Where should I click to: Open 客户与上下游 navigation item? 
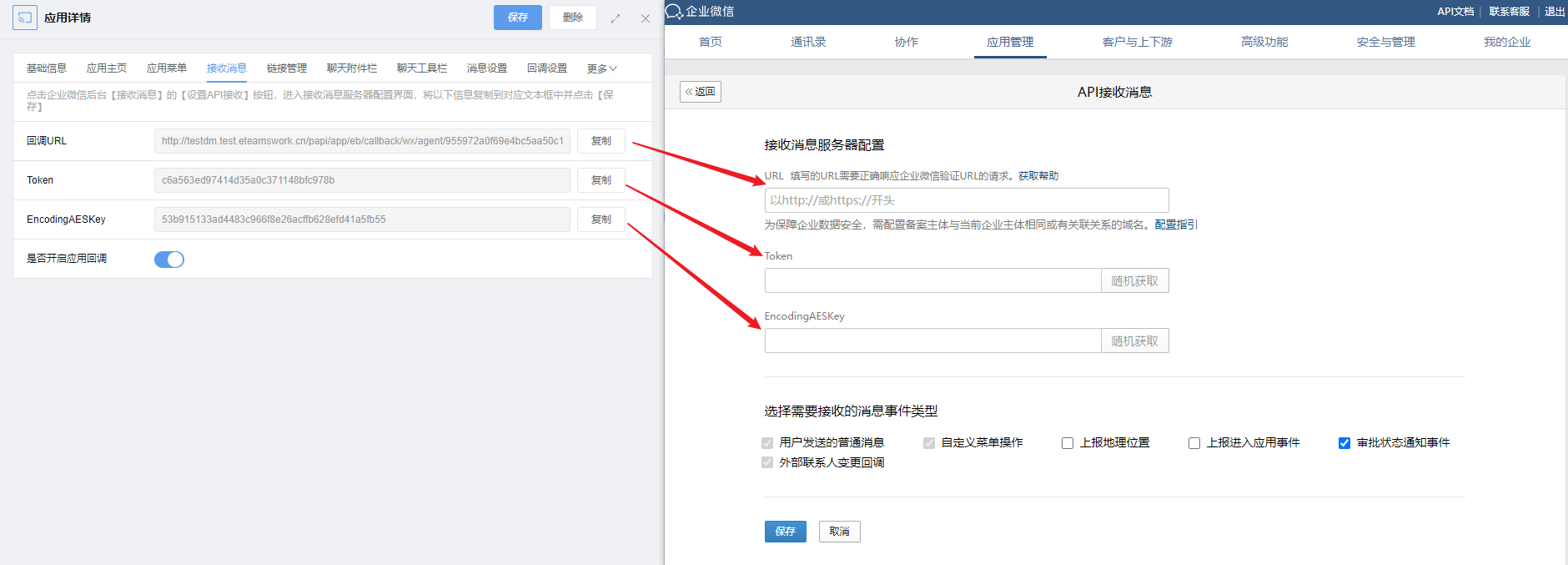(1138, 42)
